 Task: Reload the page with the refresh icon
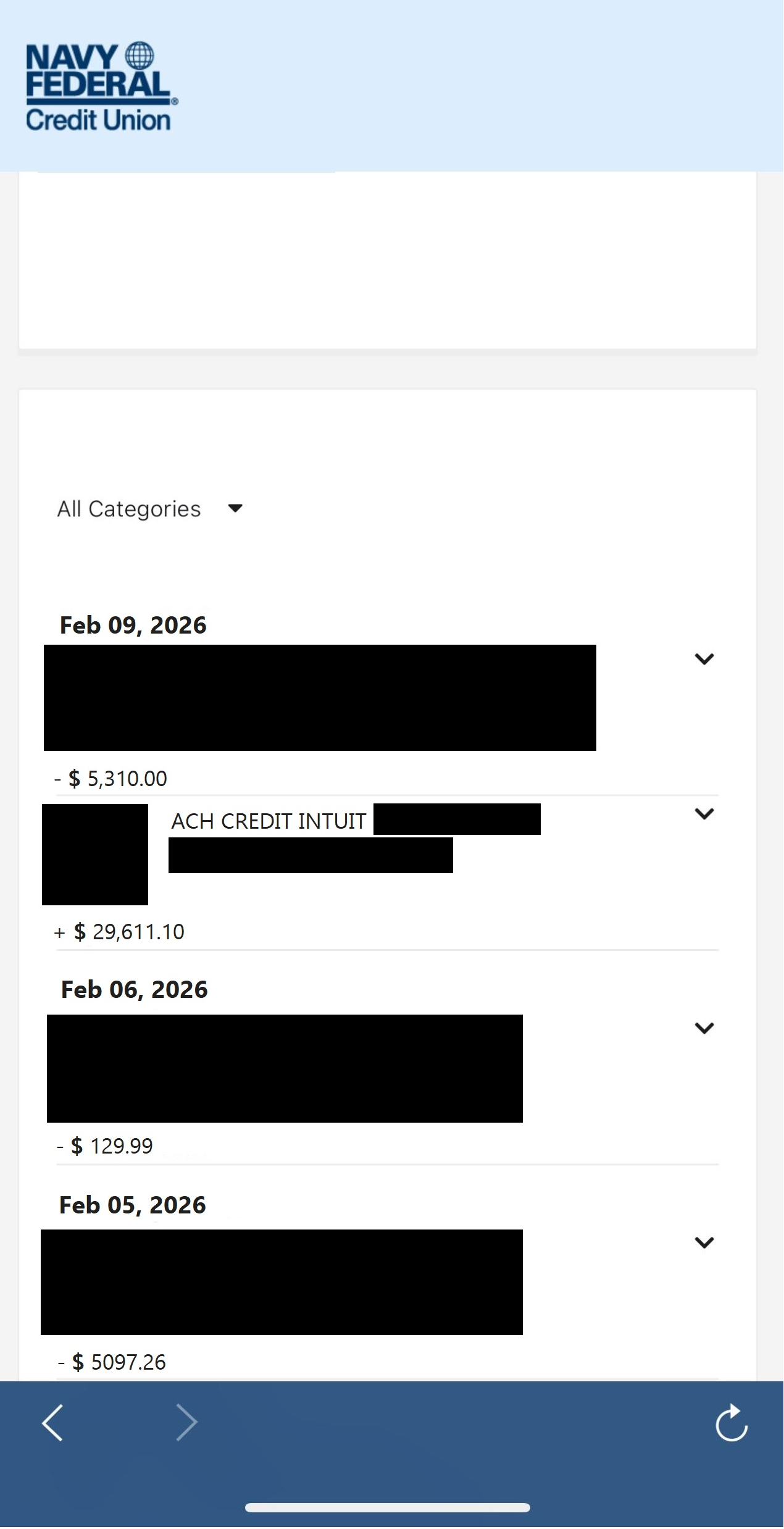click(732, 1423)
